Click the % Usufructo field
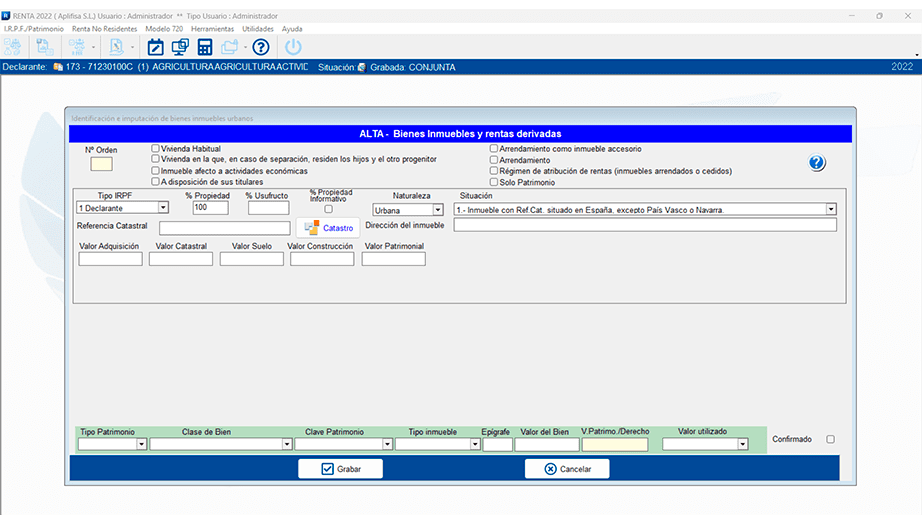The width and height of the screenshot is (922, 524). pos(268,208)
